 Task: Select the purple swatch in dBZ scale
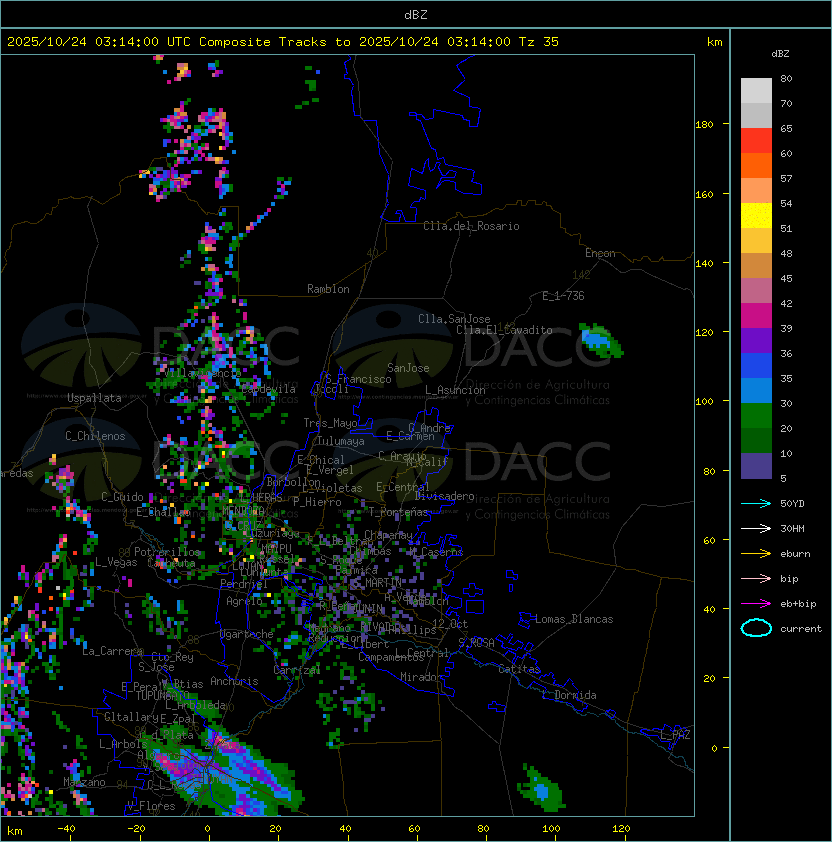click(x=756, y=340)
